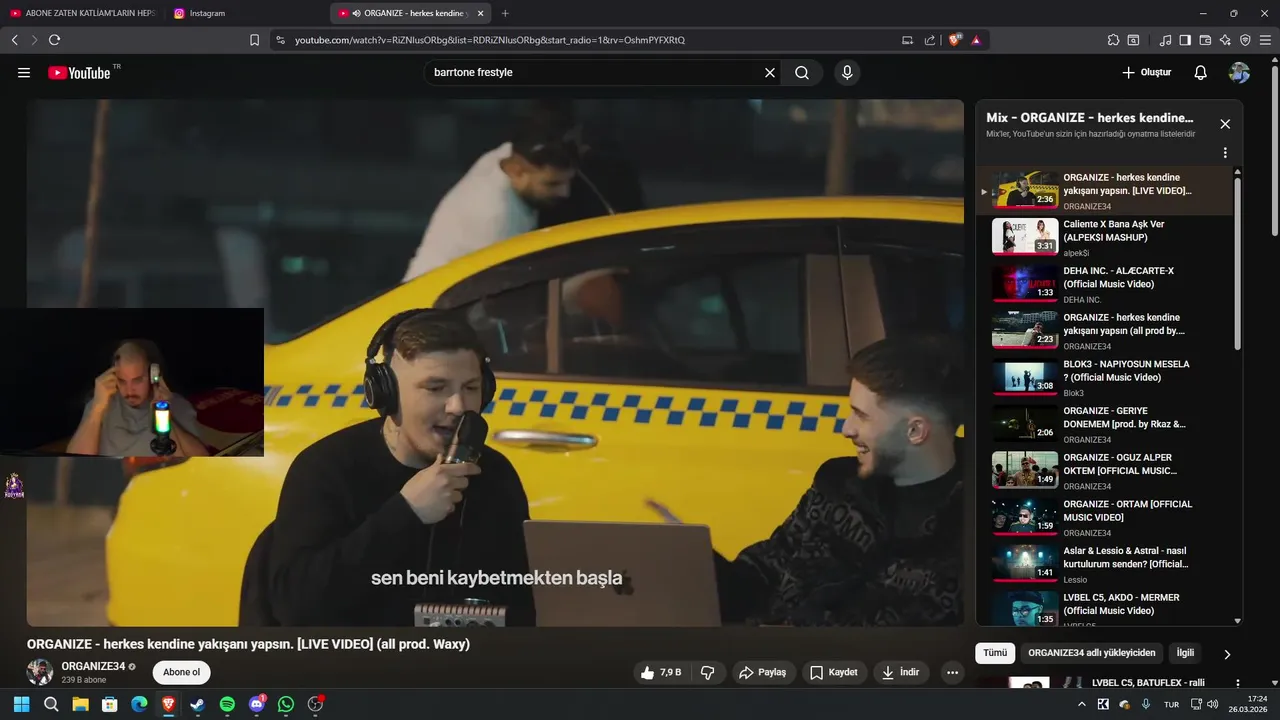Play ORGANIZE - GERIYE DONEMEM from the mix
Image resolution: width=1280 pixels, height=720 pixels.
1105,424
